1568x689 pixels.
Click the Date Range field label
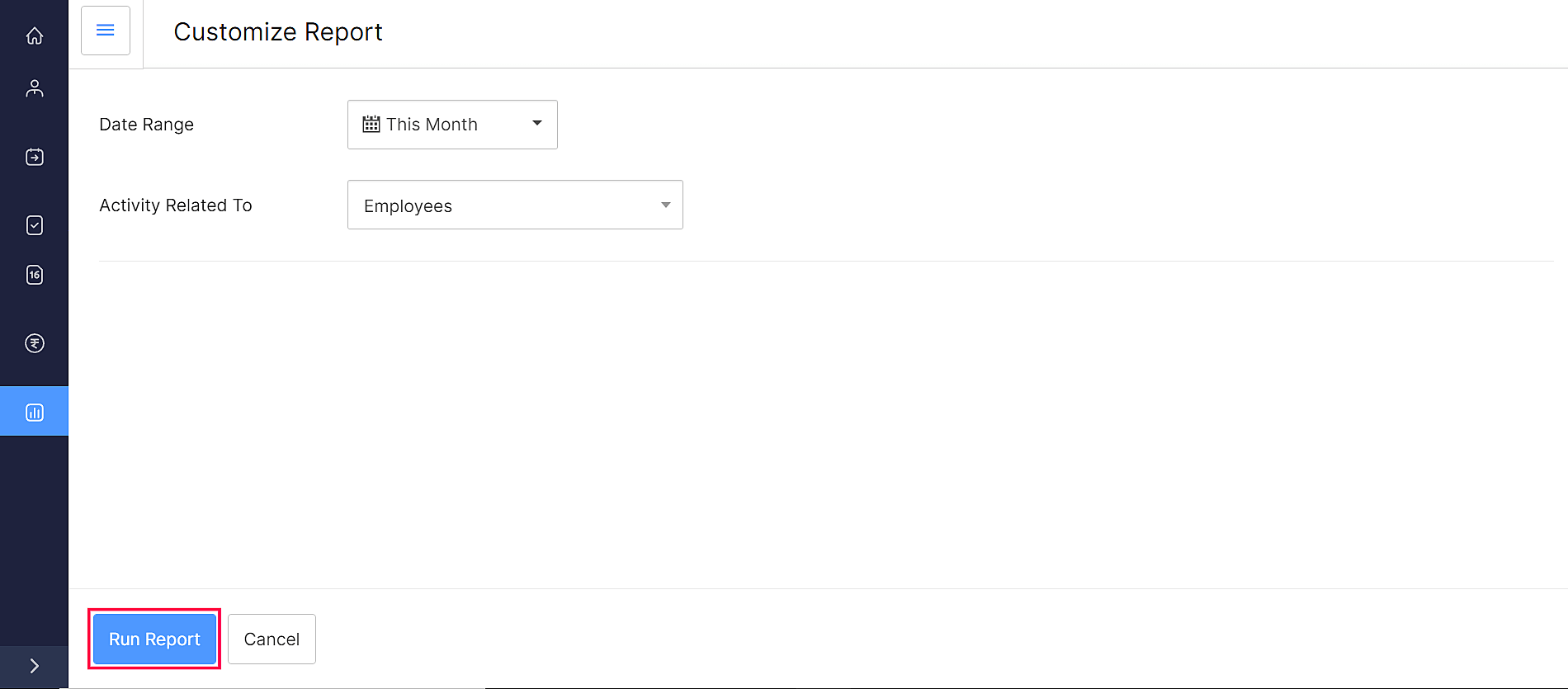(147, 125)
